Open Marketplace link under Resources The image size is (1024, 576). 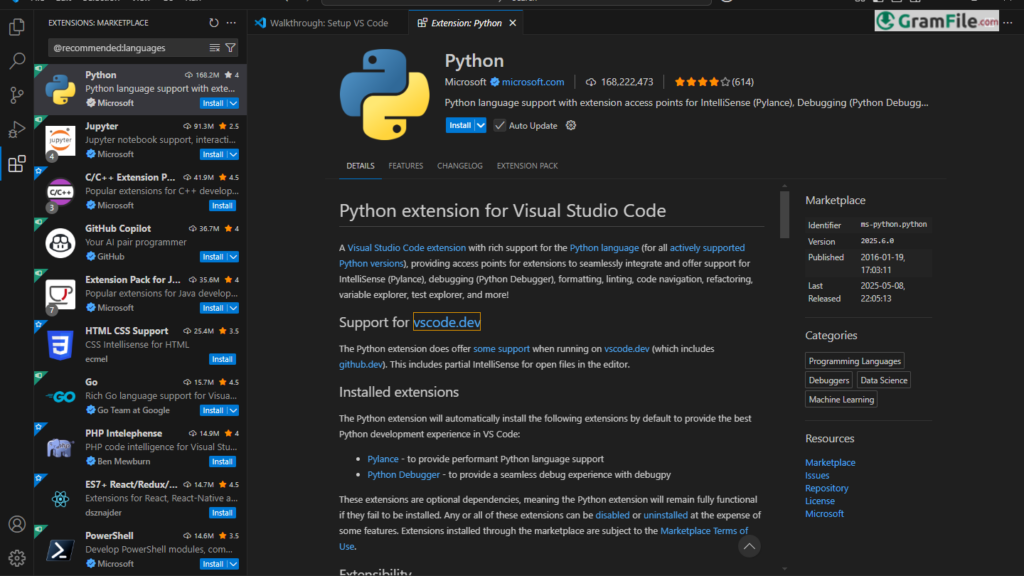[830, 462]
